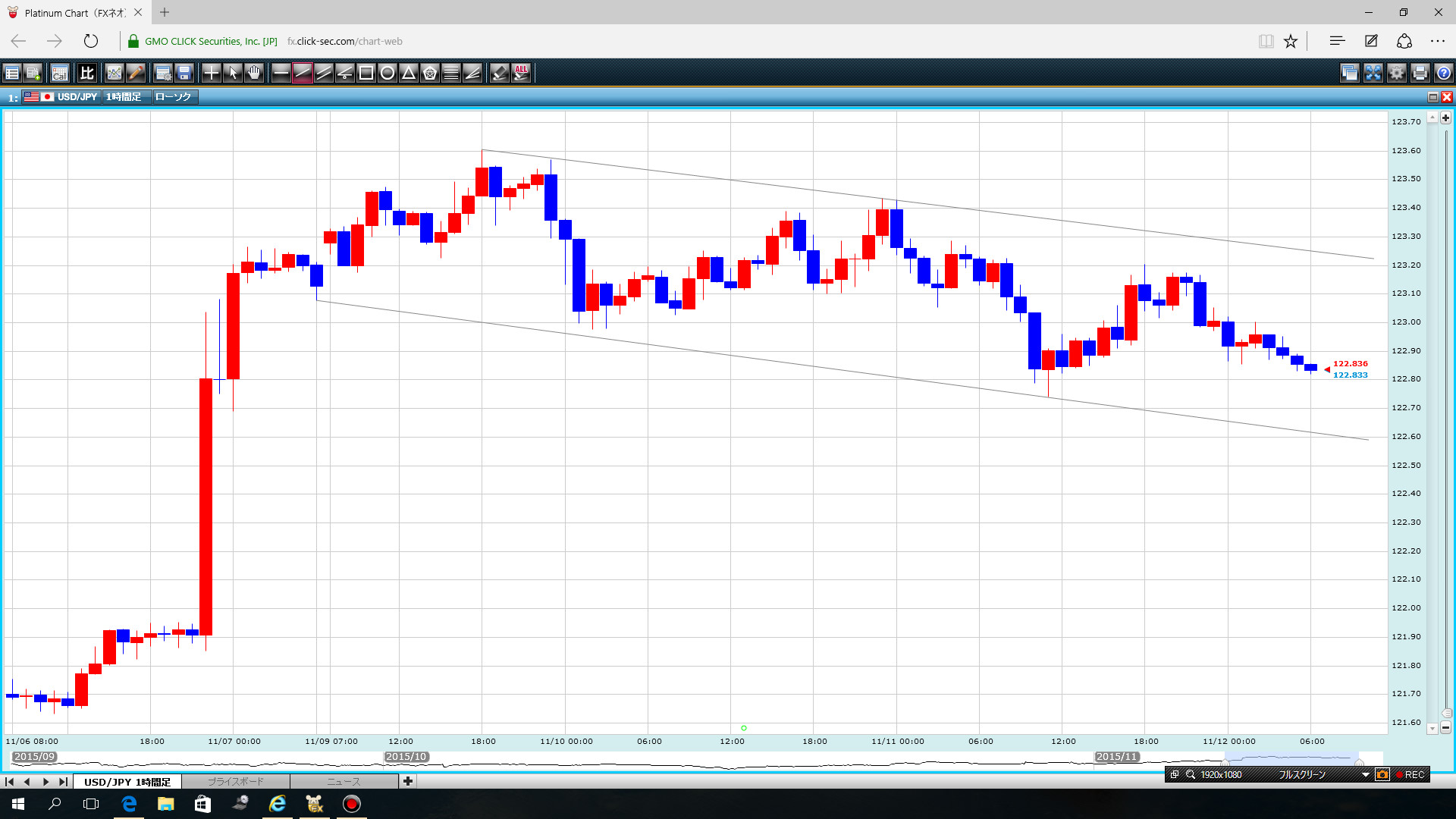Viewport: 1456px width, 819px height.
Task: Toggle the crosshair cursor tool
Action: (x=212, y=73)
